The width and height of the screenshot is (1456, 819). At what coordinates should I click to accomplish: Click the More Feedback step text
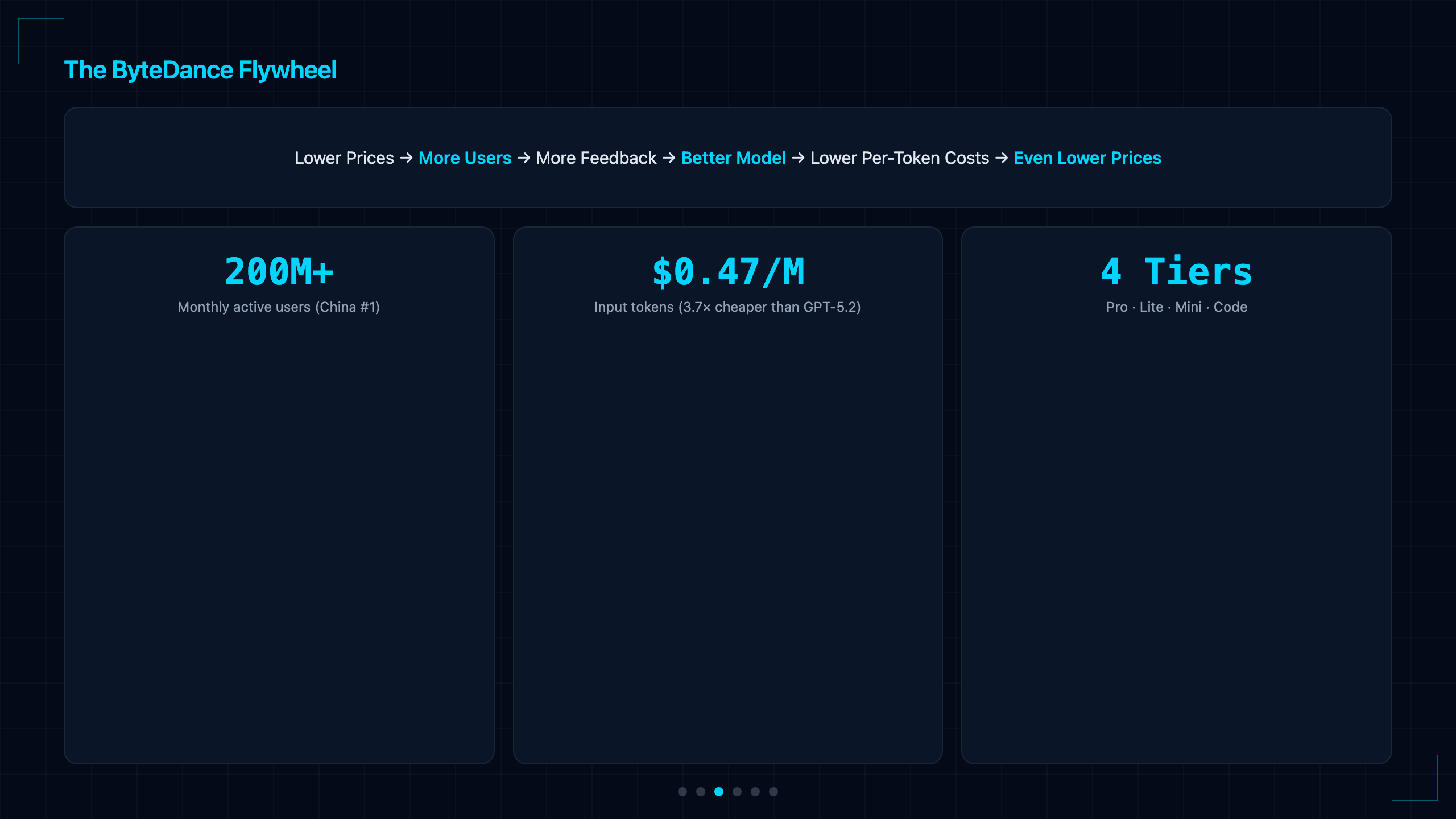tap(596, 158)
